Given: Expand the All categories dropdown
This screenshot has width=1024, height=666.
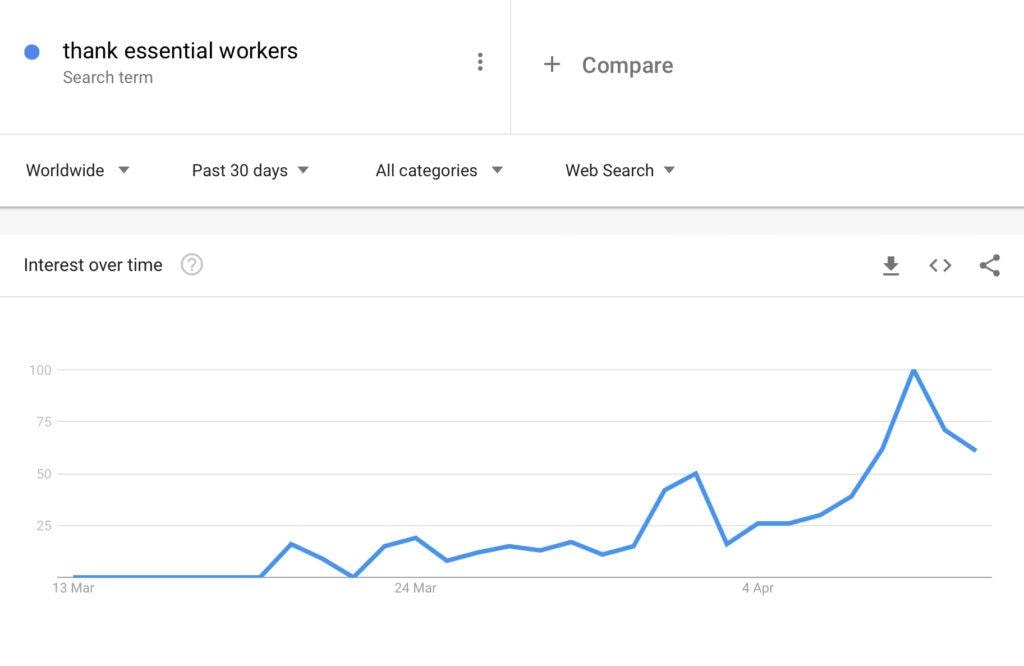Looking at the screenshot, I should 439,170.
